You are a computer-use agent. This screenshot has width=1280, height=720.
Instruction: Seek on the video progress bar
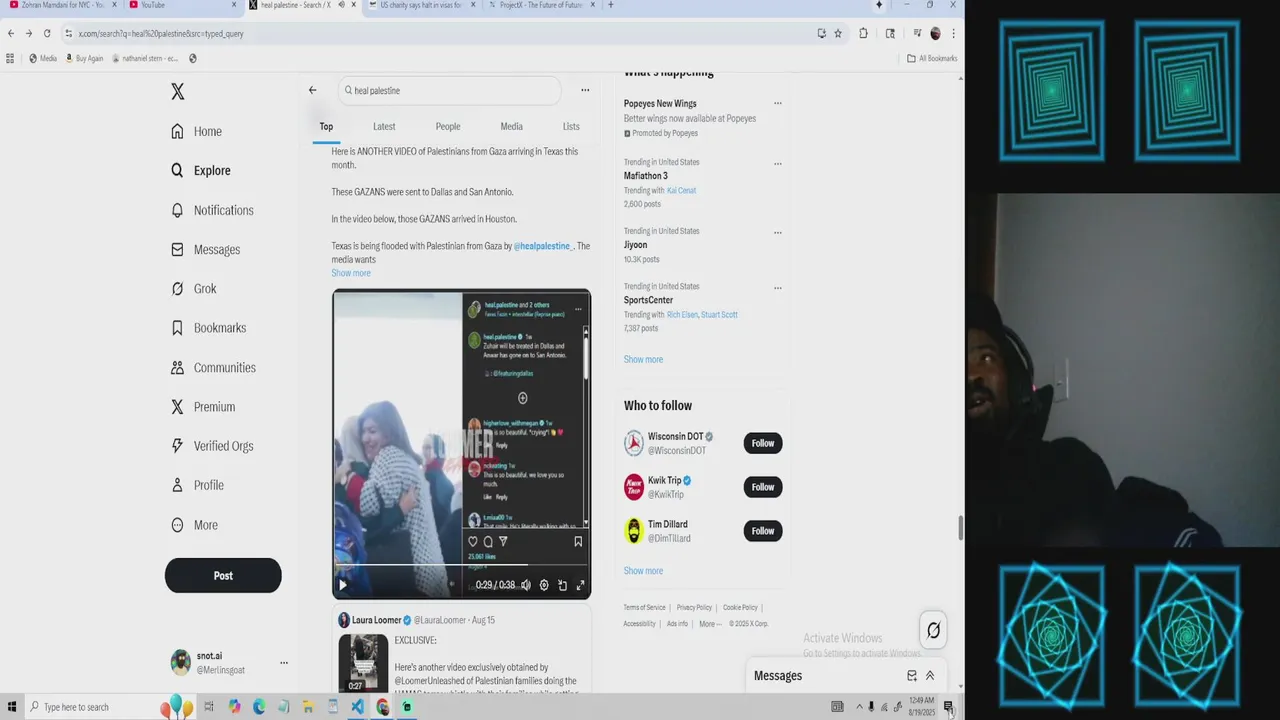[461, 566]
